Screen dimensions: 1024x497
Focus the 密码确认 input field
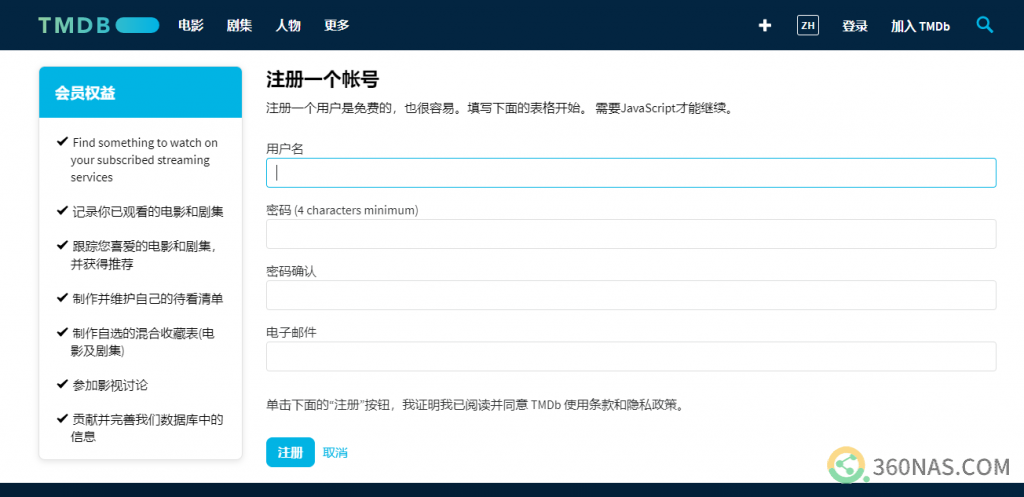(x=631, y=295)
